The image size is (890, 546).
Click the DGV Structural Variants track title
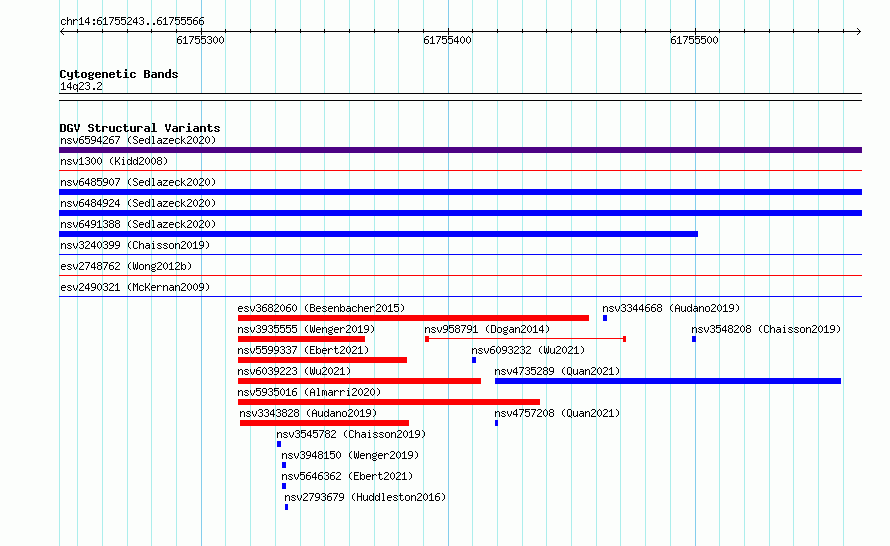(x=140, y=128)
